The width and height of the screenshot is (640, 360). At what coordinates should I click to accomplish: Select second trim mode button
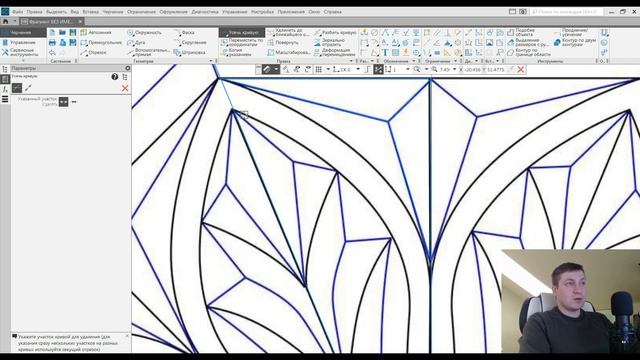click(x=28, y=88)
